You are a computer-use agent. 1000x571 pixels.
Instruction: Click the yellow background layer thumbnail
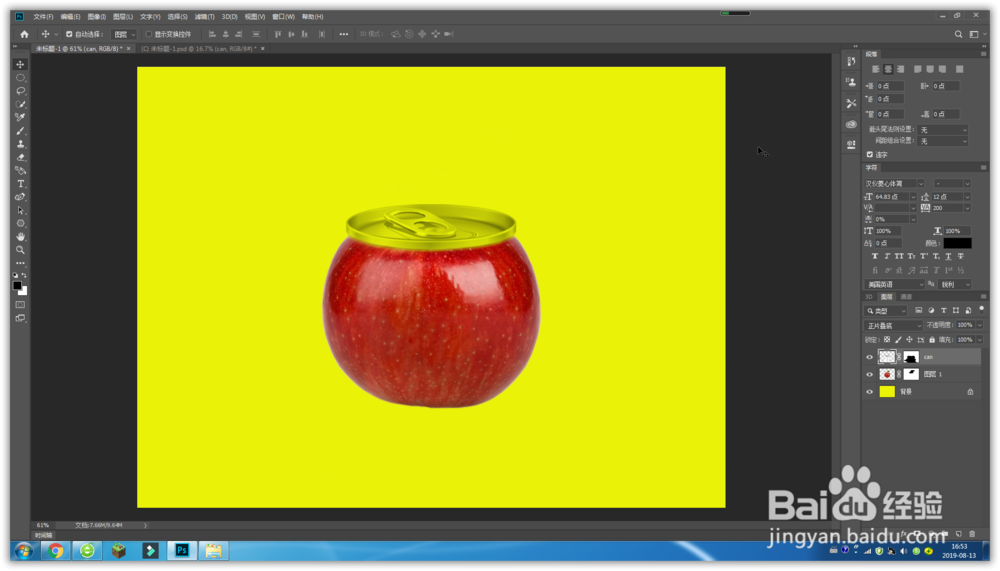[887, 392]
